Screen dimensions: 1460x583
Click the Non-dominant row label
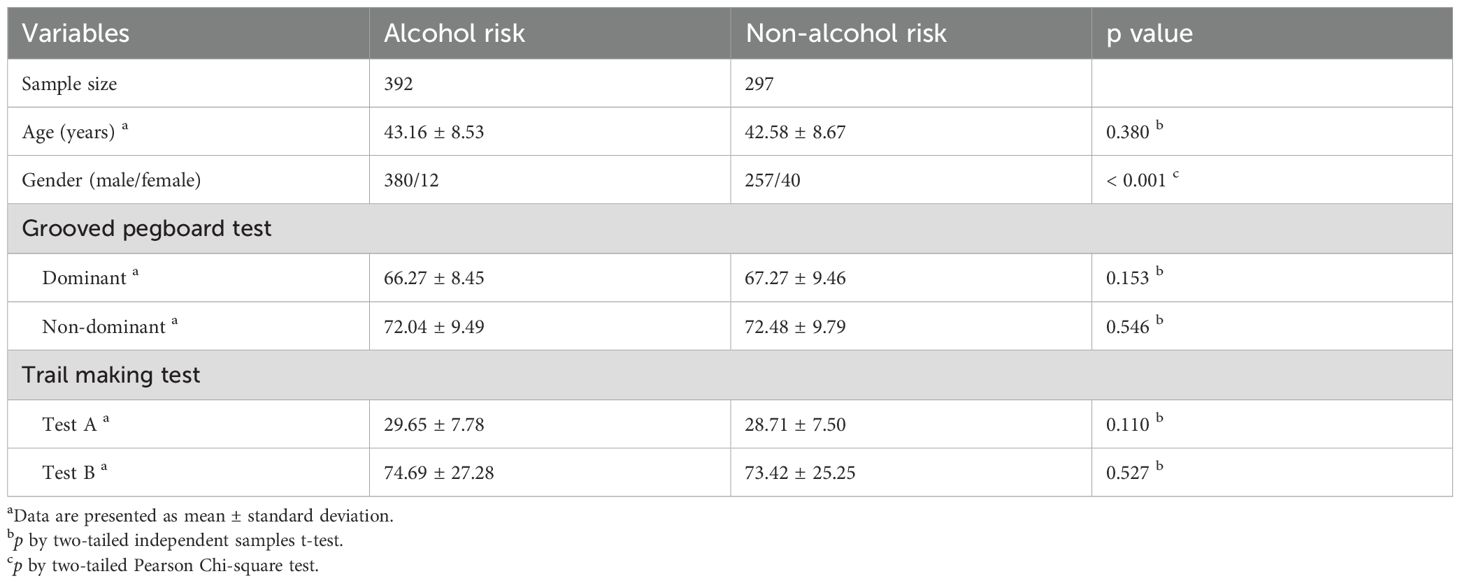tap(102, 326)
